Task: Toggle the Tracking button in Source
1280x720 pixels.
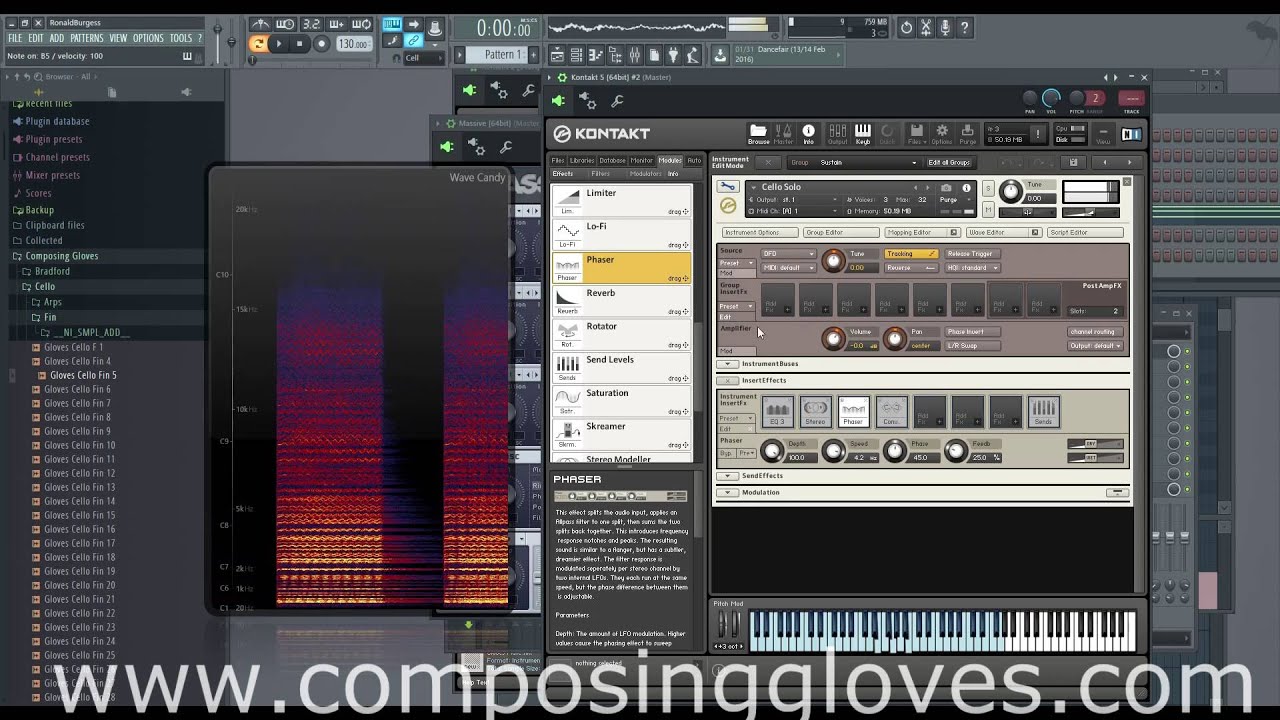Action: point(910,254)
